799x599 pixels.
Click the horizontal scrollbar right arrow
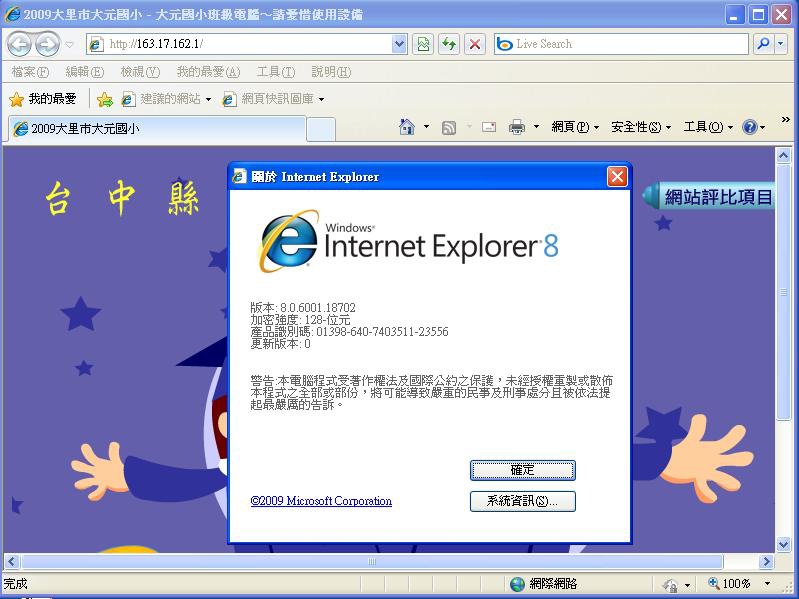[766, 562]
